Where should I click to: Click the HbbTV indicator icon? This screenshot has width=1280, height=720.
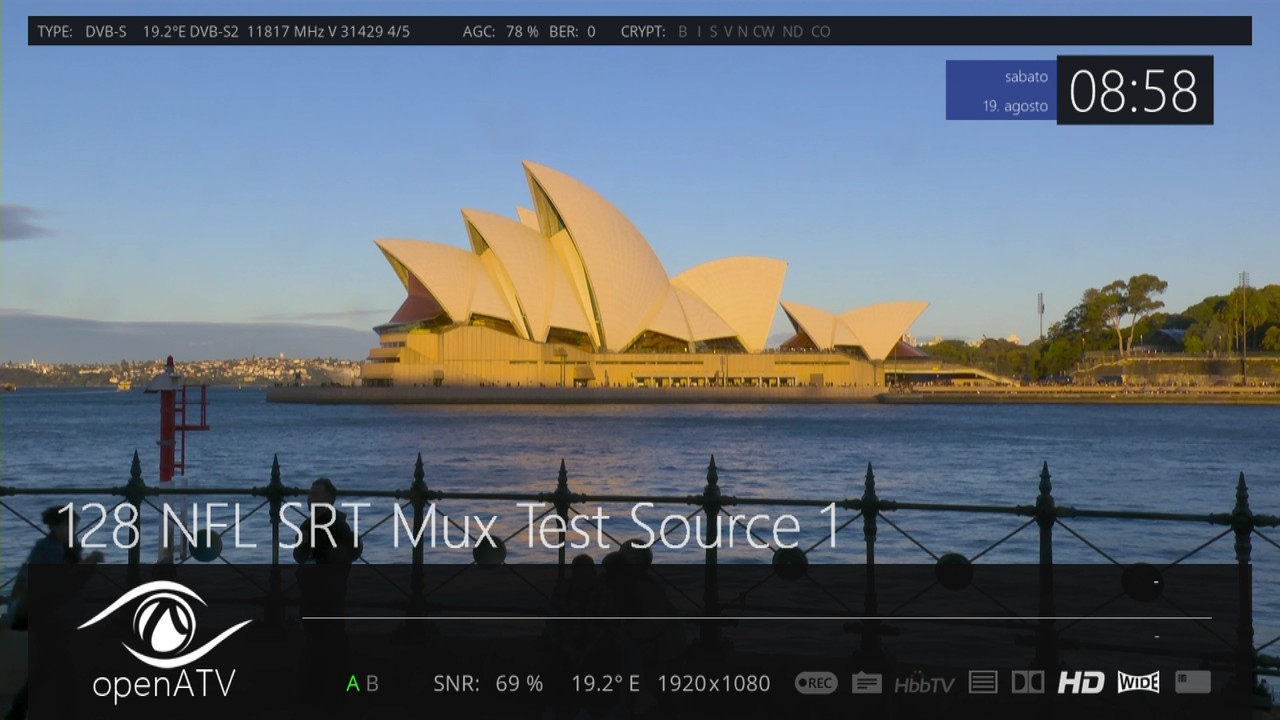tap(924, 684)
